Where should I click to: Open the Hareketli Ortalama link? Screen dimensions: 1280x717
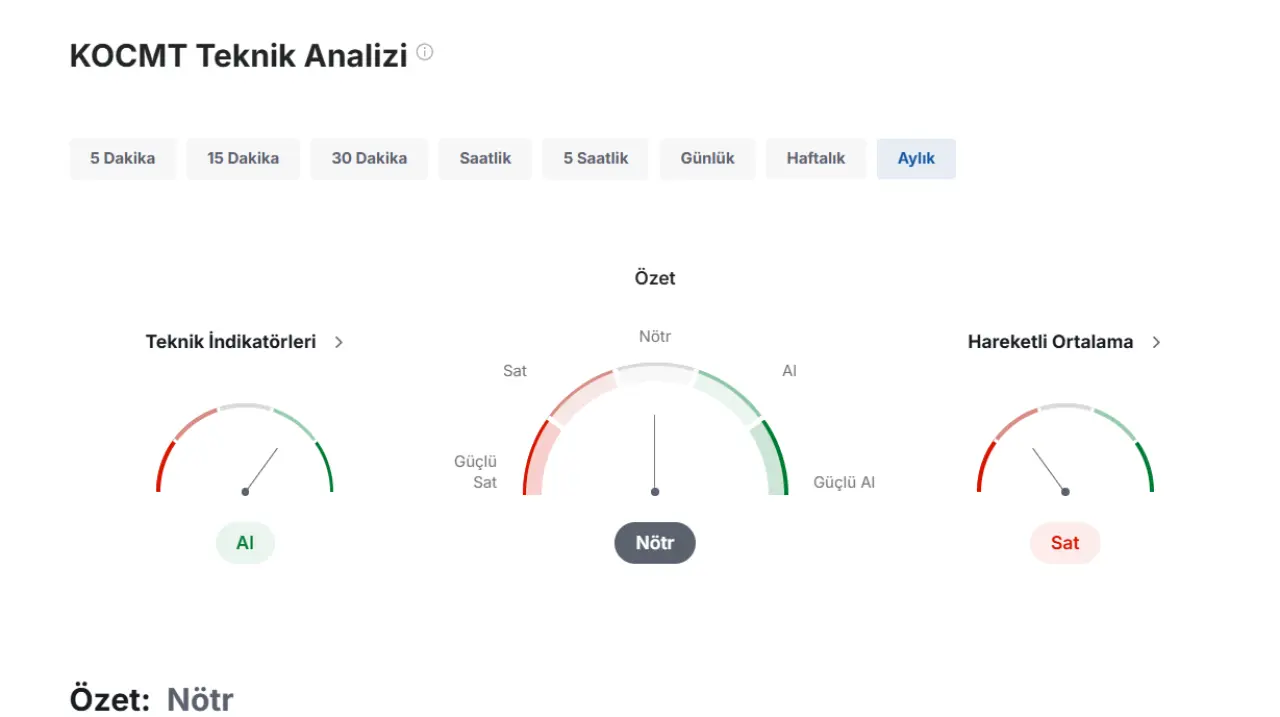[x=1050, y=342]
